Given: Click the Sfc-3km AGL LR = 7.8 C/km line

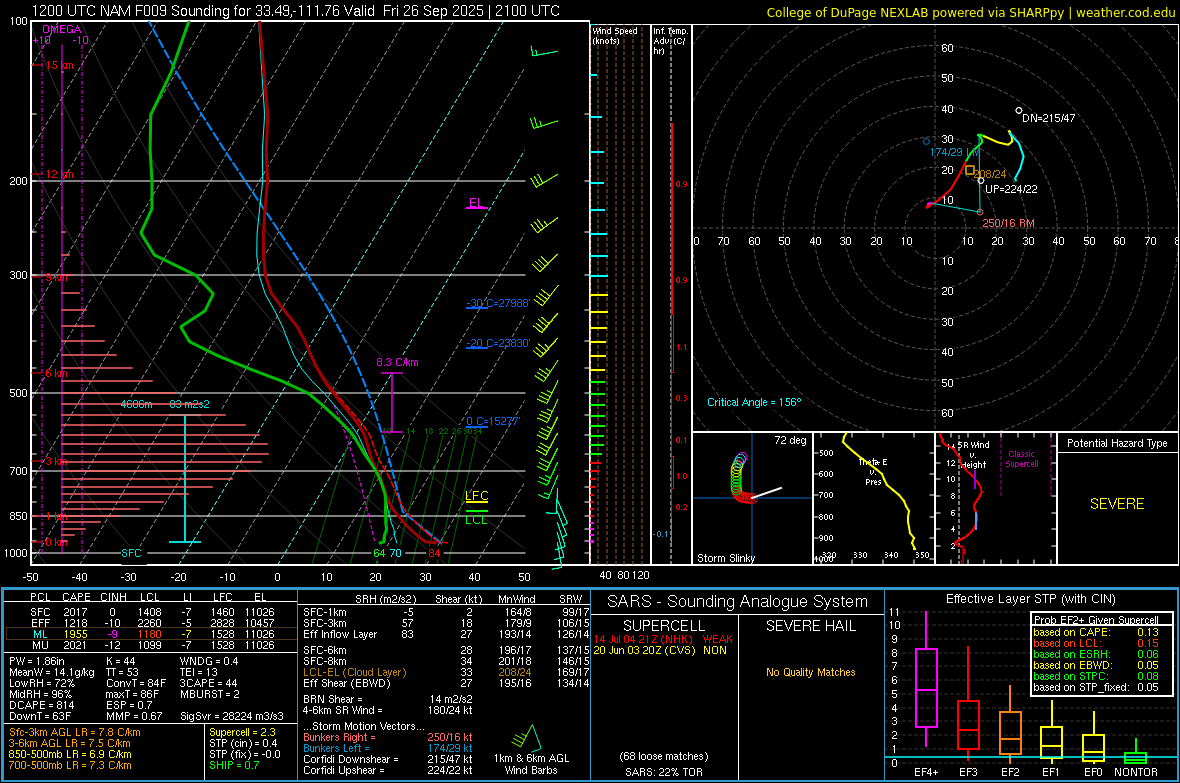Looking at the screenshot, I should point(75,732).
